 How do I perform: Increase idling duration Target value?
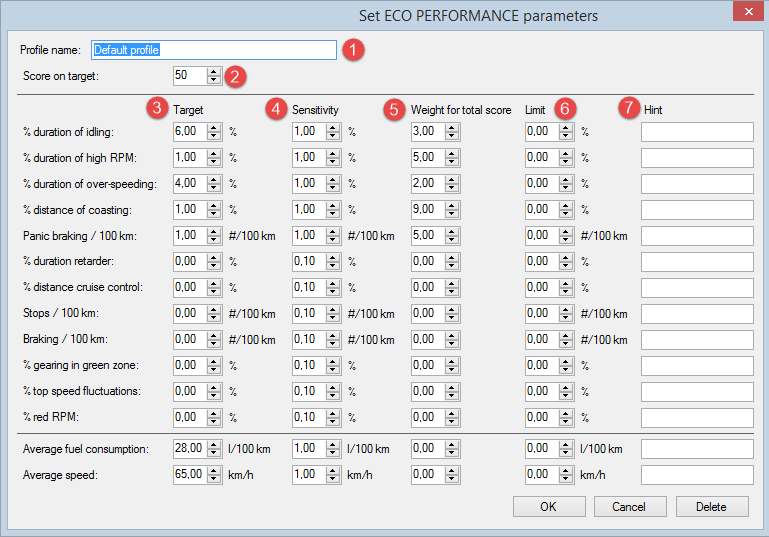[214, 127]
